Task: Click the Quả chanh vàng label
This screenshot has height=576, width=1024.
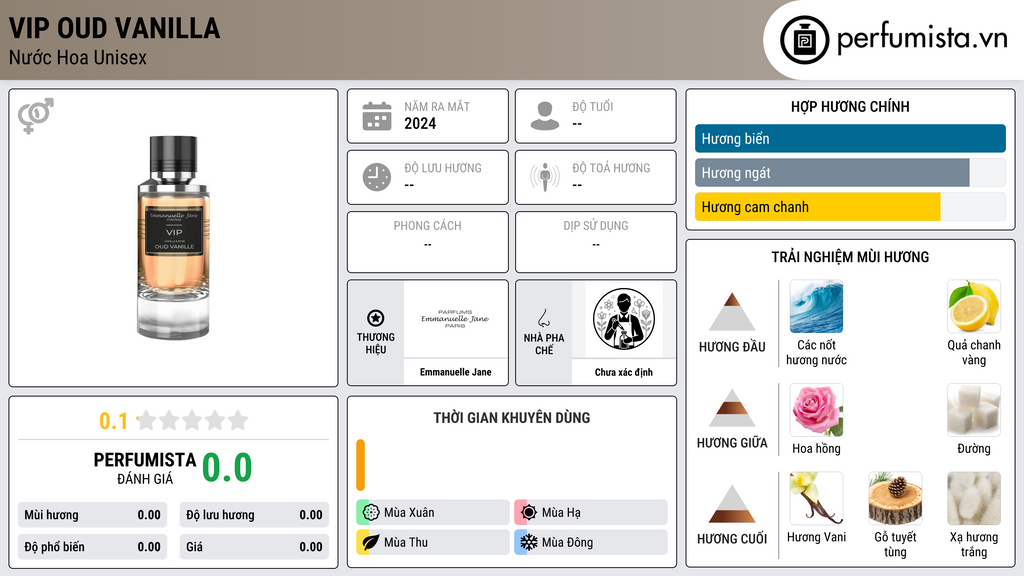Action: pos(974,353)
